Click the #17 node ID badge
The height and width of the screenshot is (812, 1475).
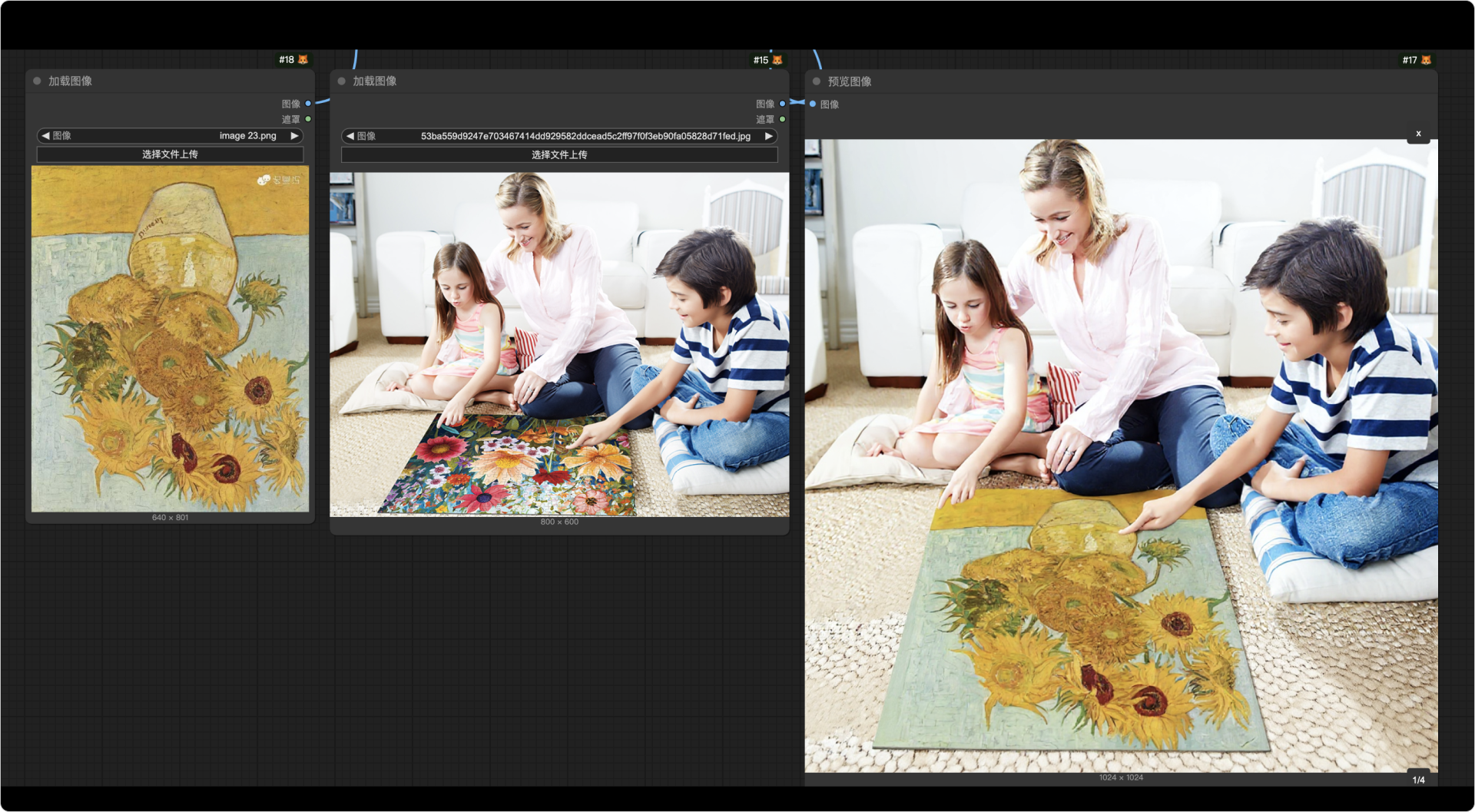(1410, 60)
